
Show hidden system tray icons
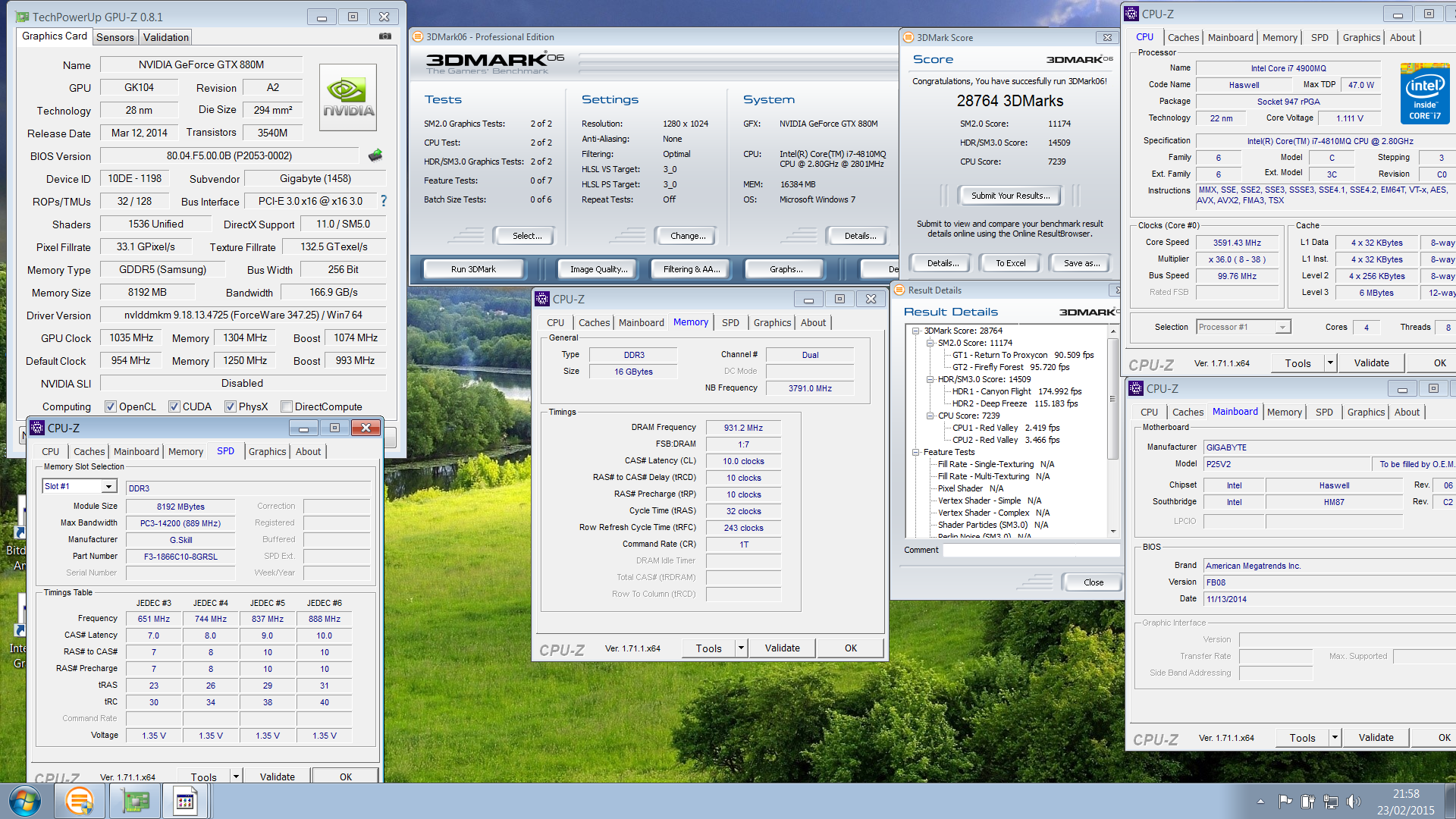pos(1260,801)
